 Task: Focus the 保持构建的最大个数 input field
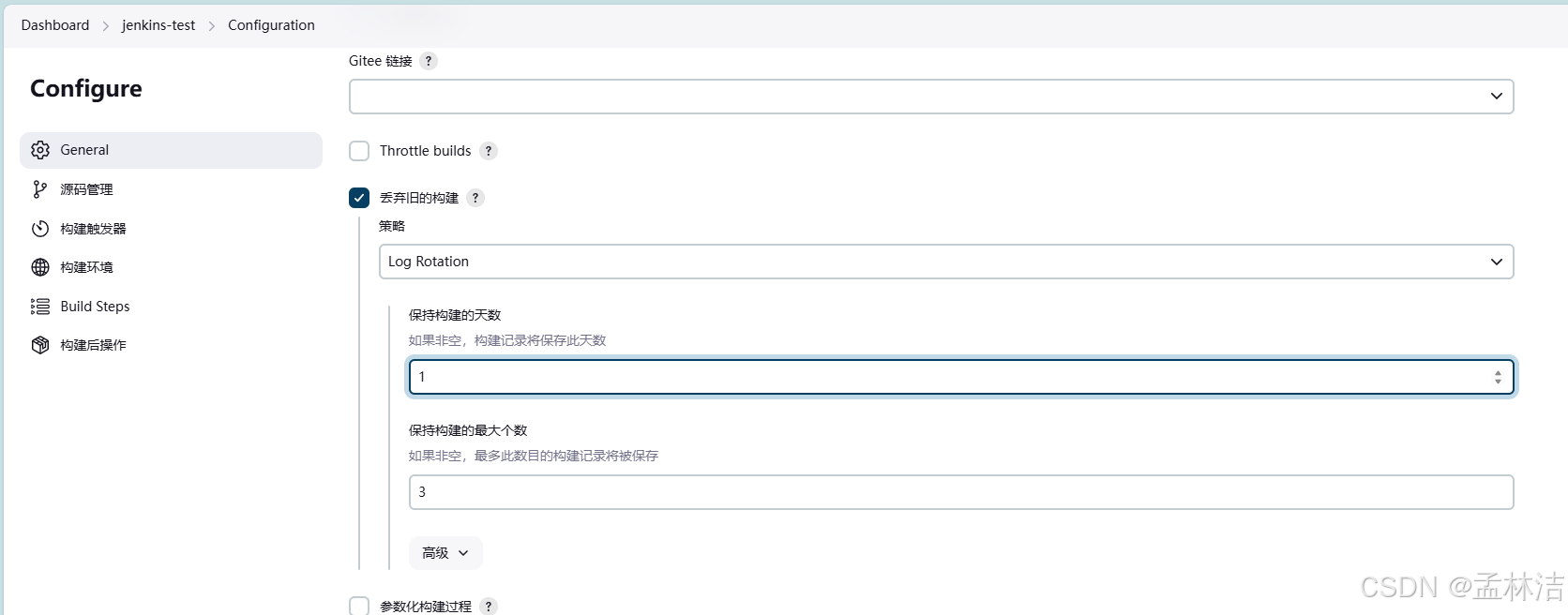(961, 492)
